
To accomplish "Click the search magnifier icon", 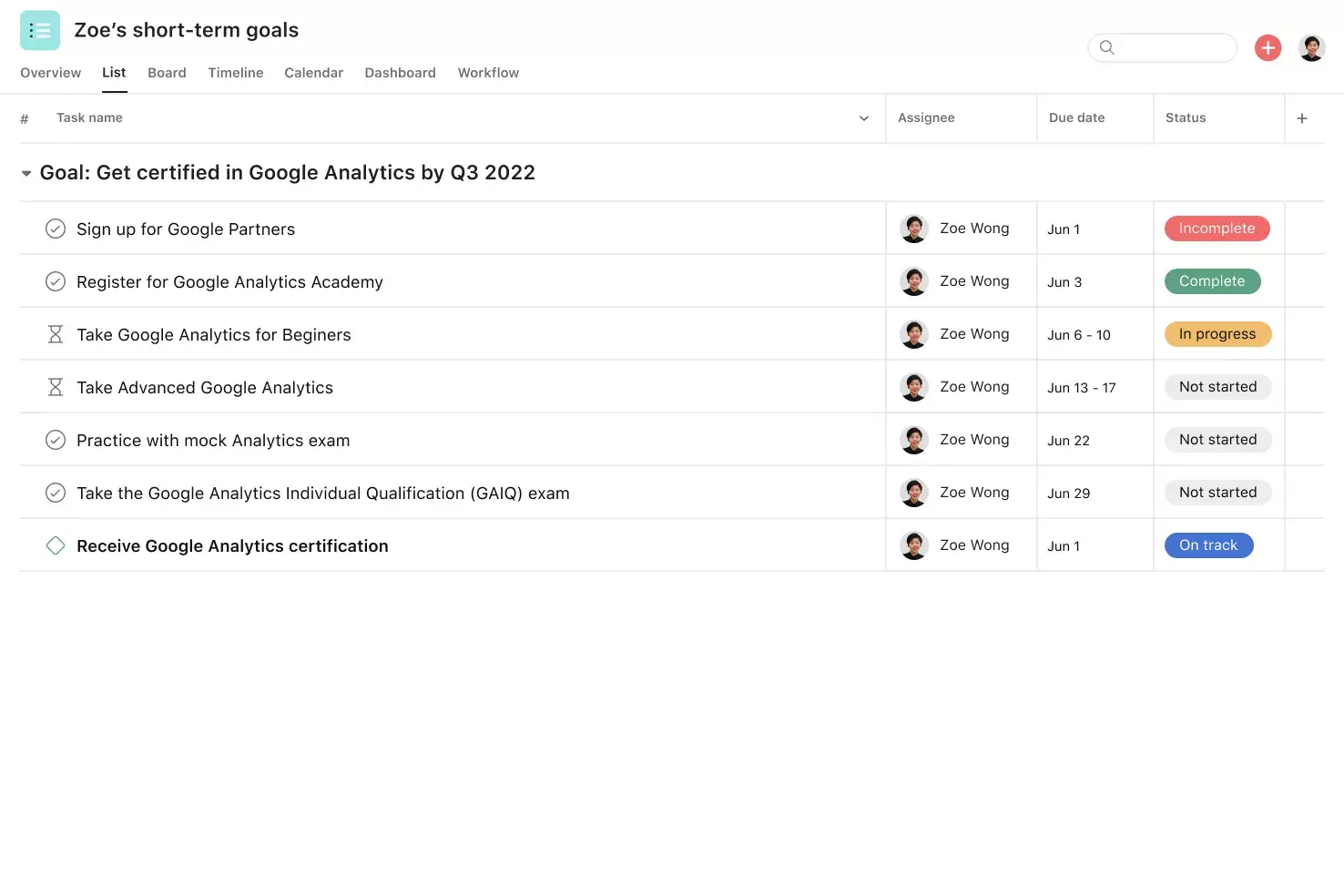I will [x=1107, y=47].
